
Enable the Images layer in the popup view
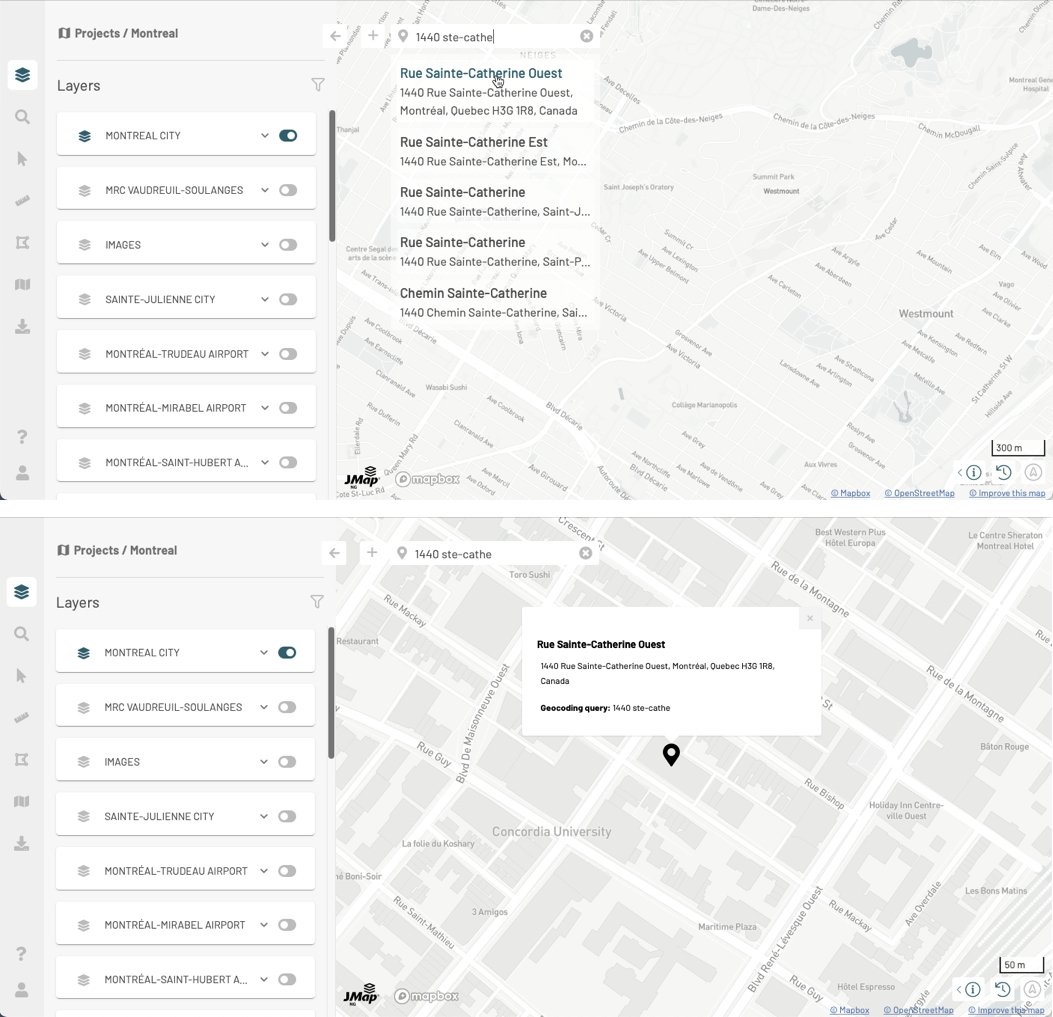pyautogui.click(x=287, y=762)
